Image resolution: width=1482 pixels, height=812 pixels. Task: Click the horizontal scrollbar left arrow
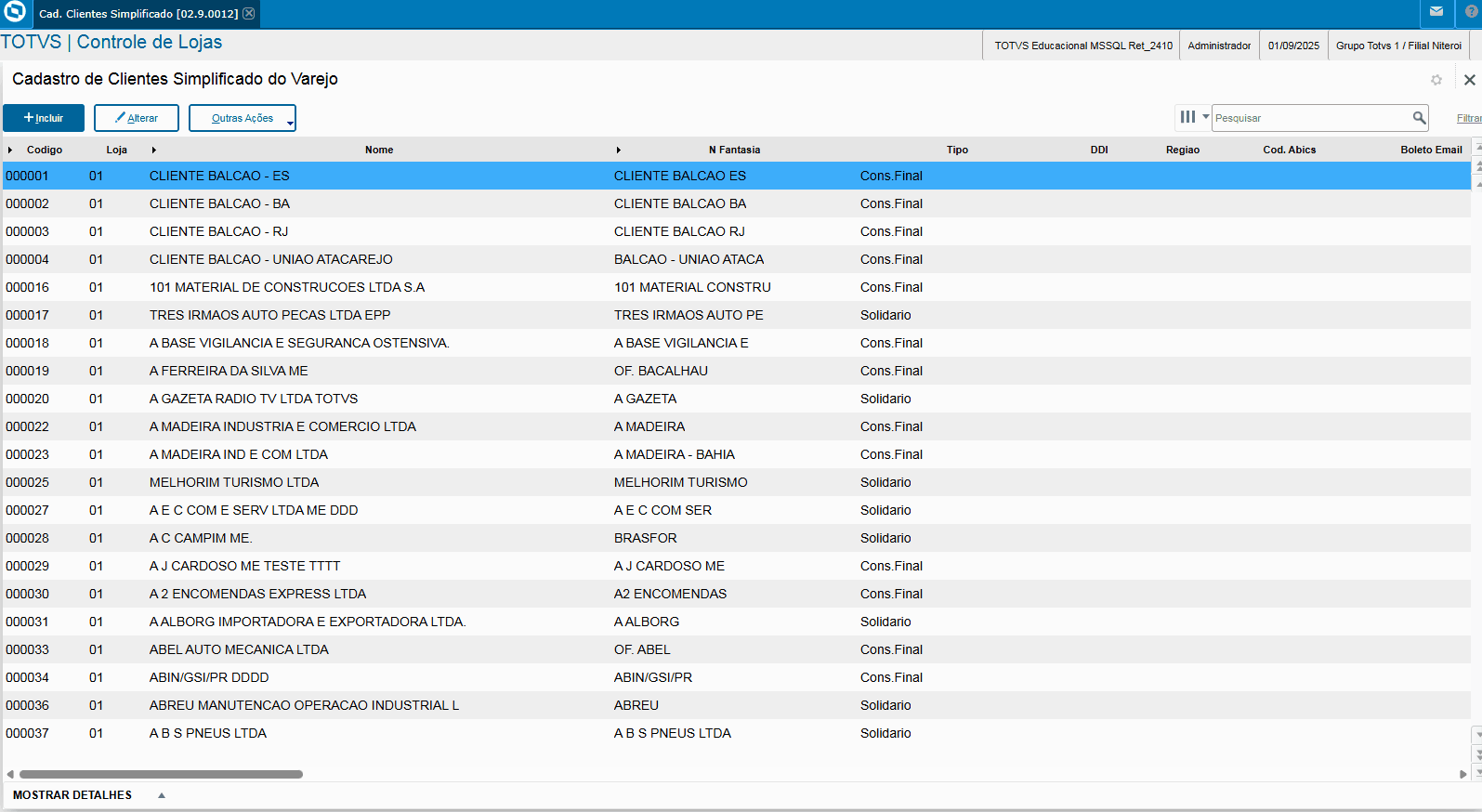coord(10,774)
